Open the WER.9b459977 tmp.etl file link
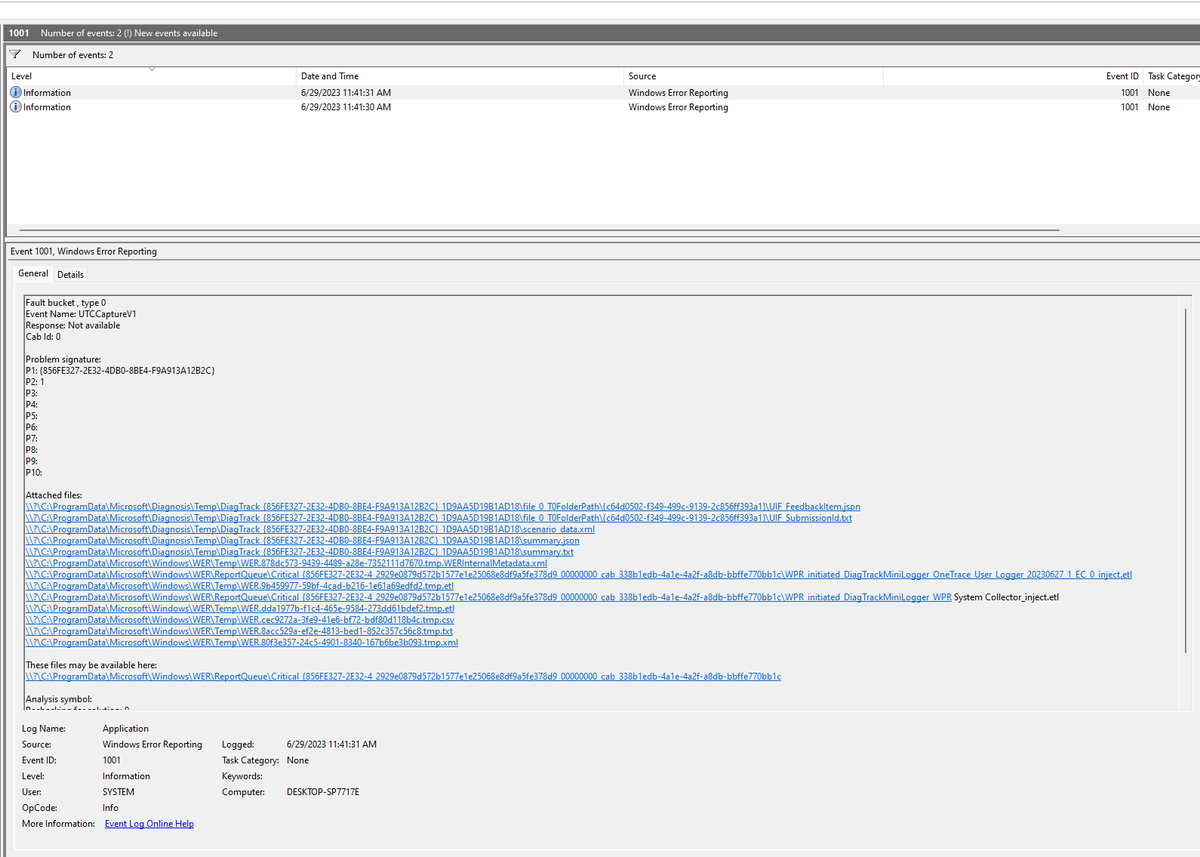1200x857 pixels. 239,585
